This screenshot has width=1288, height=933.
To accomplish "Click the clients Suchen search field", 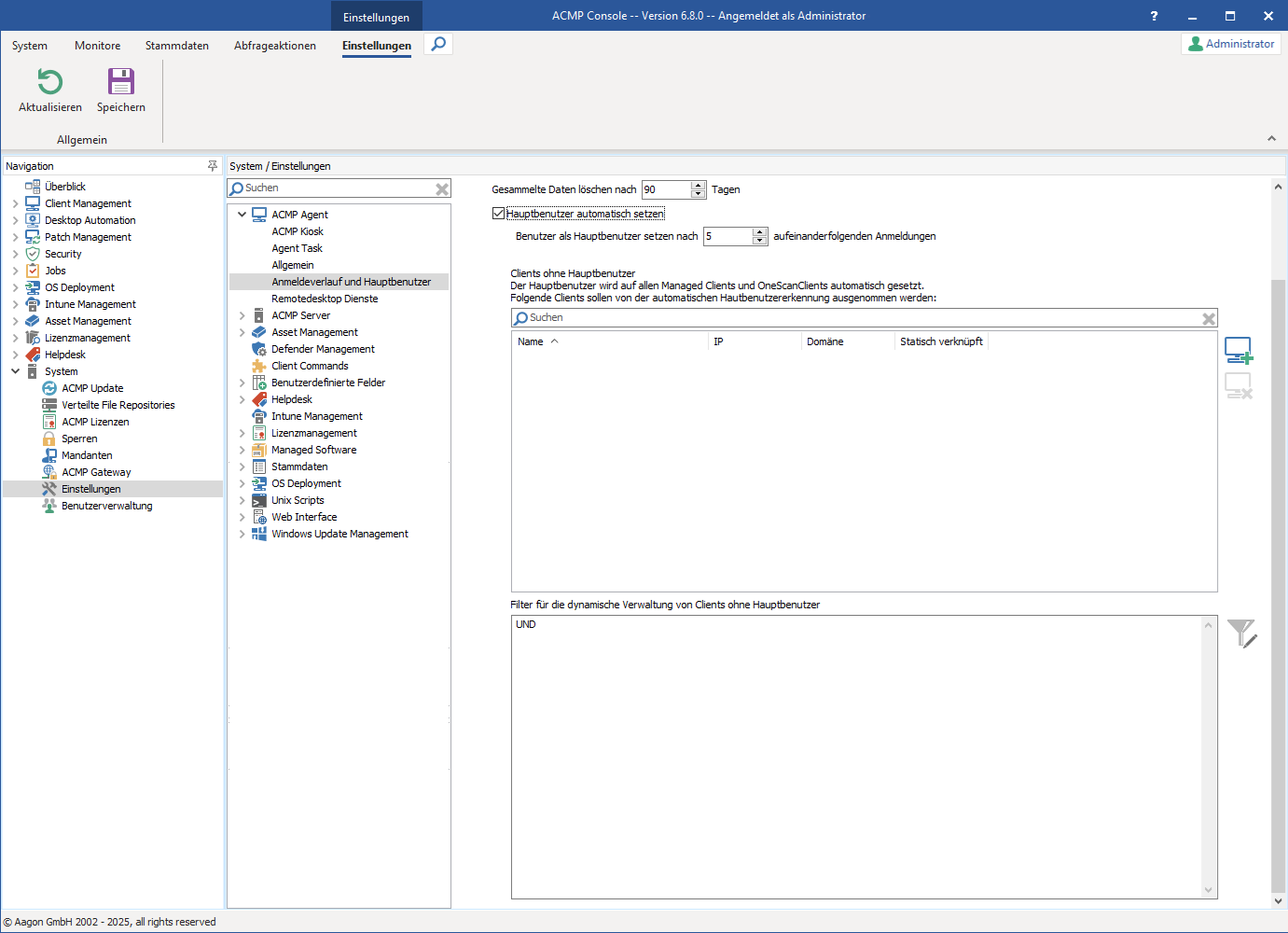I will point(858,318).
